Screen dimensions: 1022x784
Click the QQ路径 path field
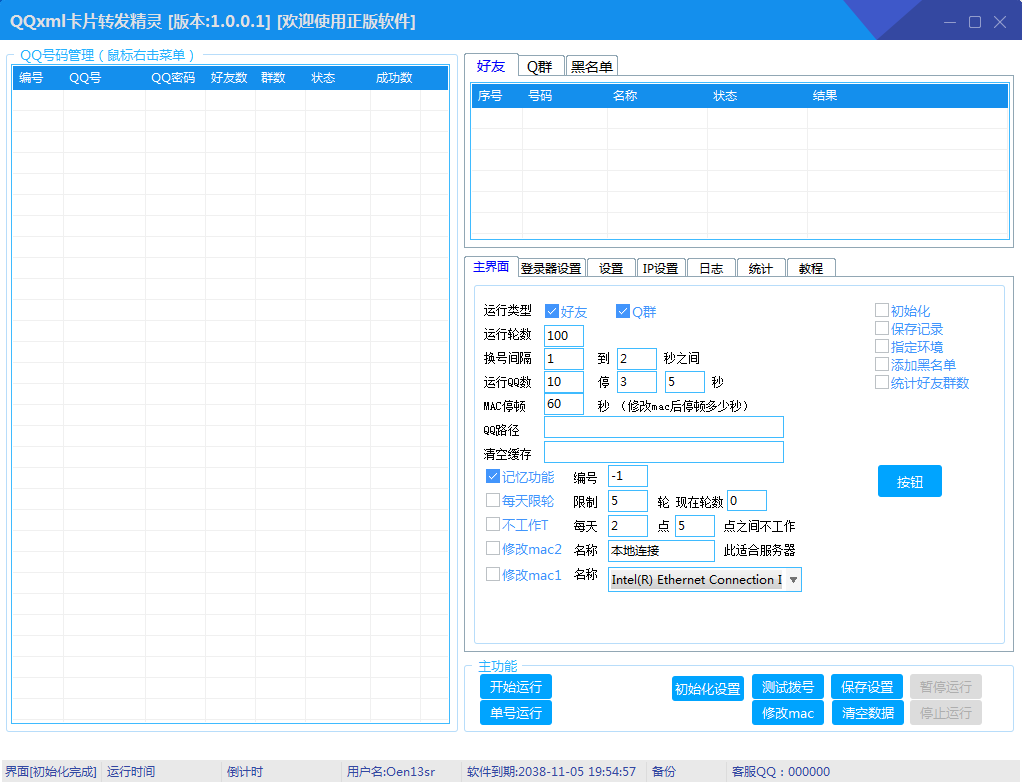pos(664,428)
